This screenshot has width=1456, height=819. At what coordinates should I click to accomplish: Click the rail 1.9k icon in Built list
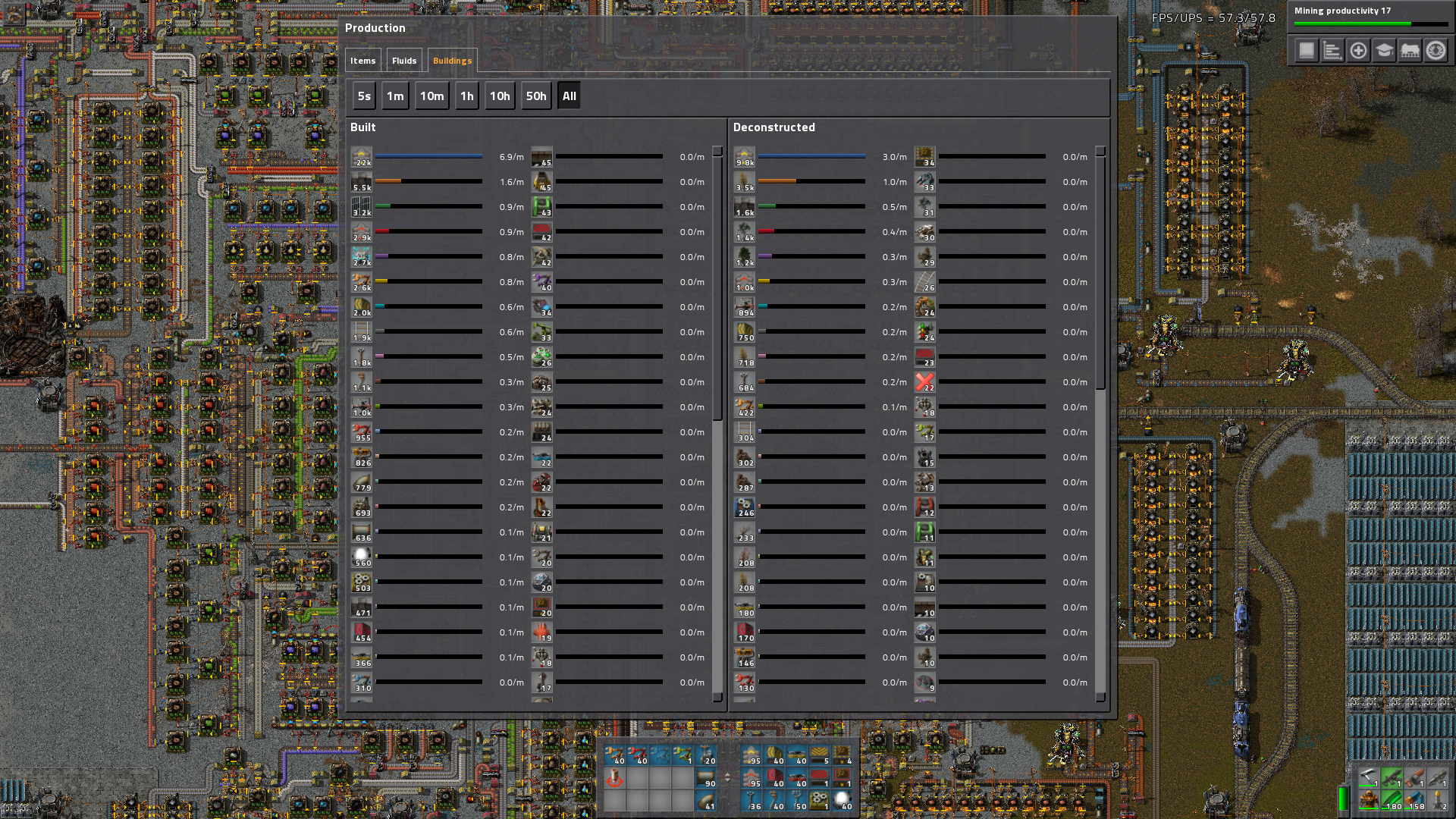[x=362, y=332]
